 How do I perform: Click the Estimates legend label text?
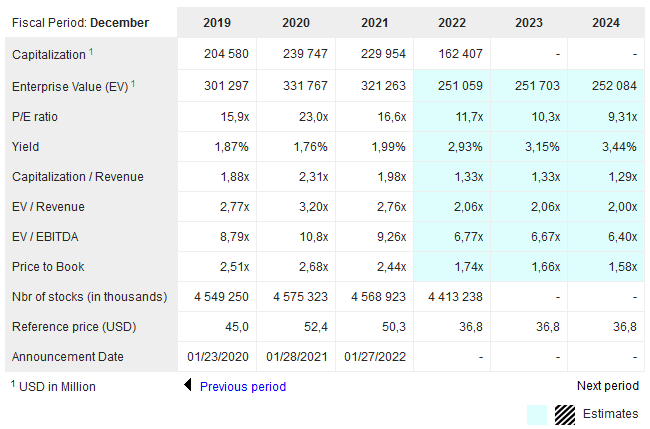click(x=610, y=414)
